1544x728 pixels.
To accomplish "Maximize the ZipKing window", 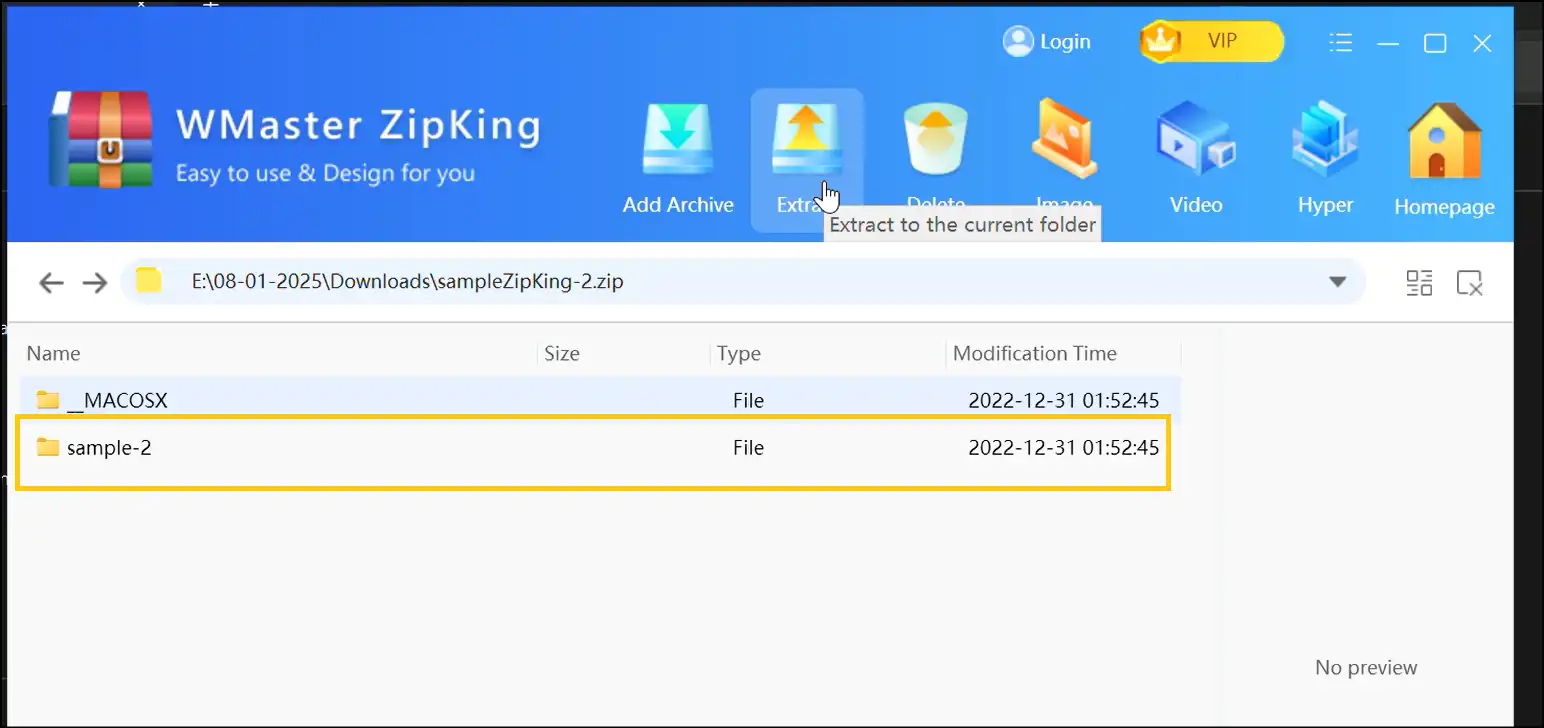I will pyautogui.click(x=1435, y=43).
